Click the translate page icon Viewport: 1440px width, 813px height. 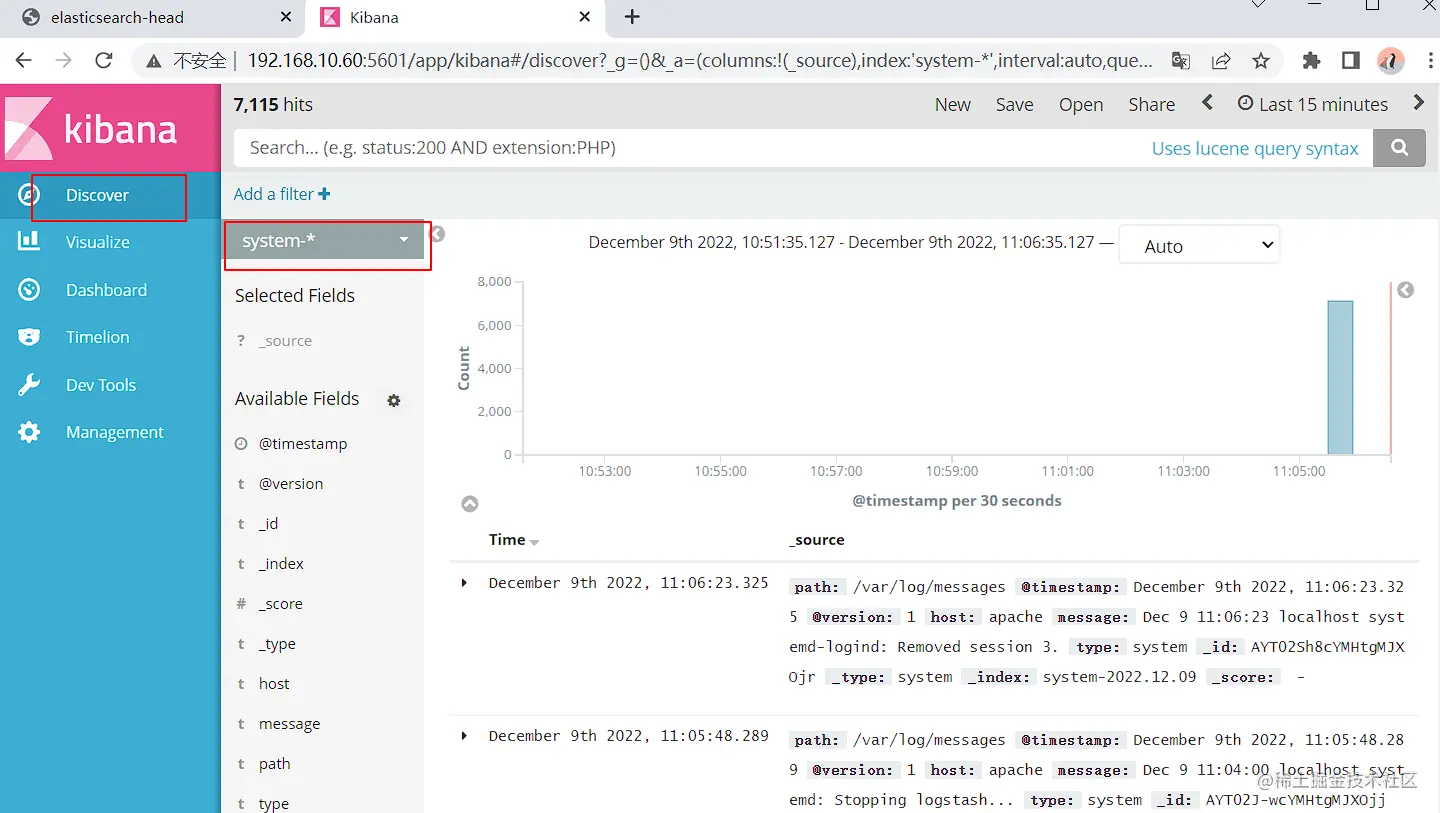point(1181,61)
